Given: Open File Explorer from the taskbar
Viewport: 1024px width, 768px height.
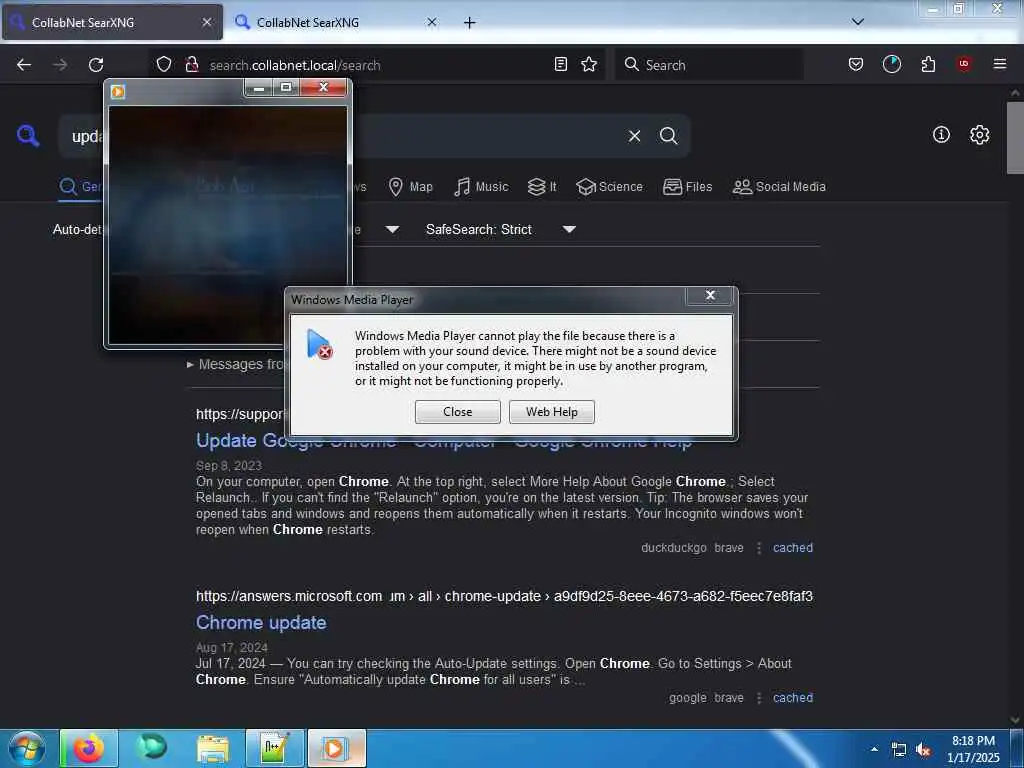Looking at the screenshot, I should pyautogui.click(x=213, y=748).
